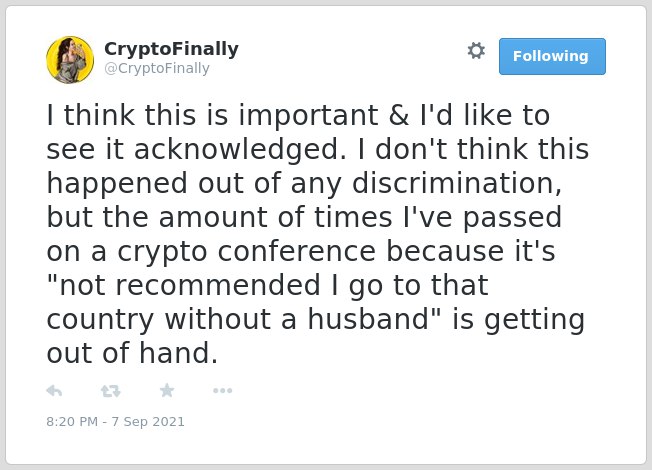Click the phrase "crypto conference" in the tweet

pyautogui.click(x=247, y=252)
